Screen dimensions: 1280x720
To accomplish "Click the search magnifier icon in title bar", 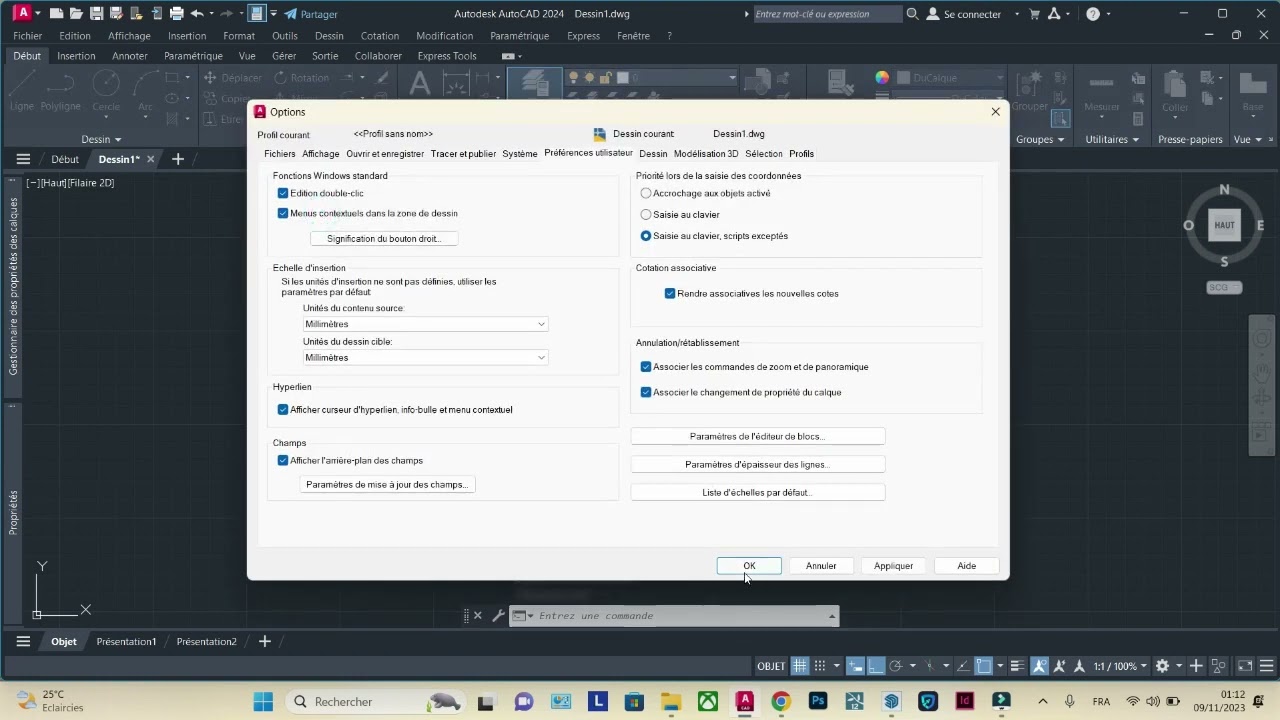I will (x=912, y=14).
